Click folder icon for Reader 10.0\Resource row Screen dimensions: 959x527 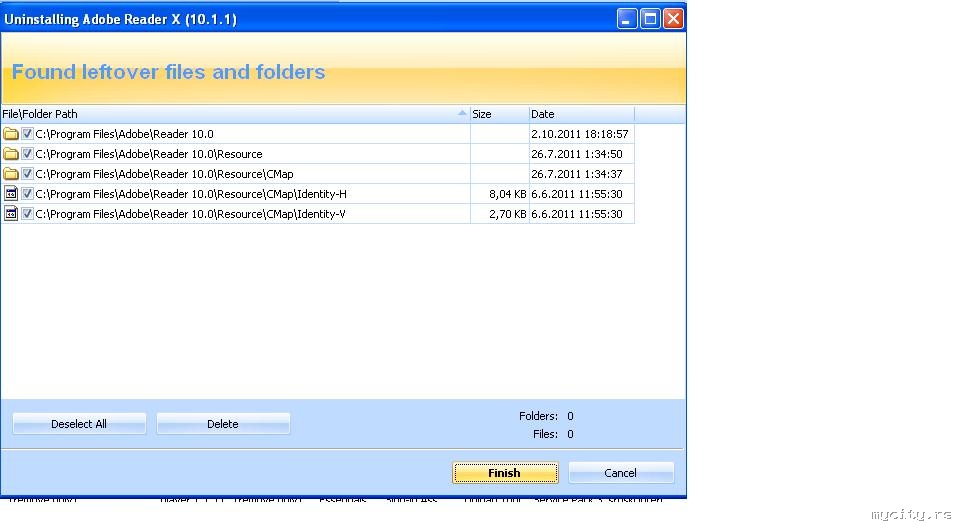[10, 154]
